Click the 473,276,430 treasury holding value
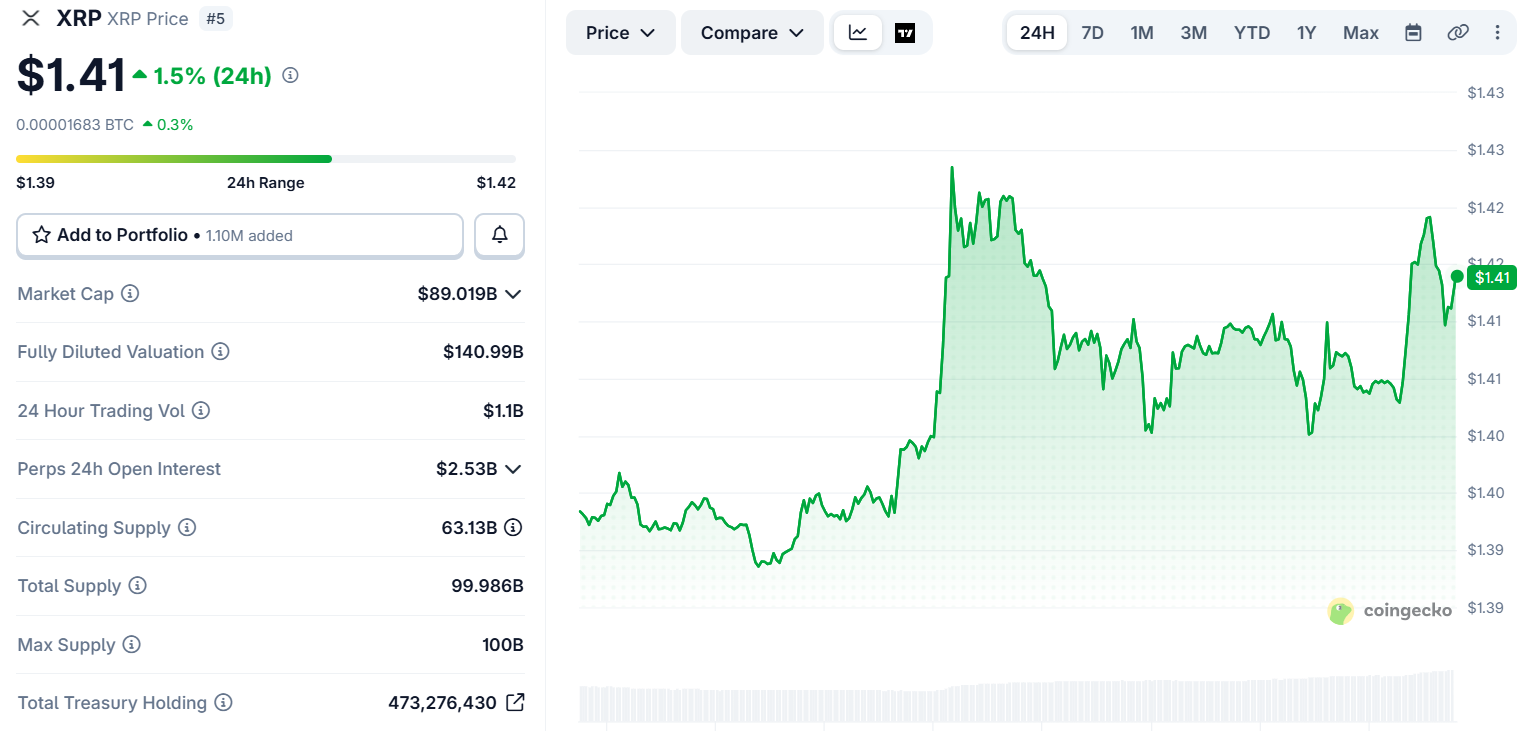 pyautogui.click(x=442, y=703)
